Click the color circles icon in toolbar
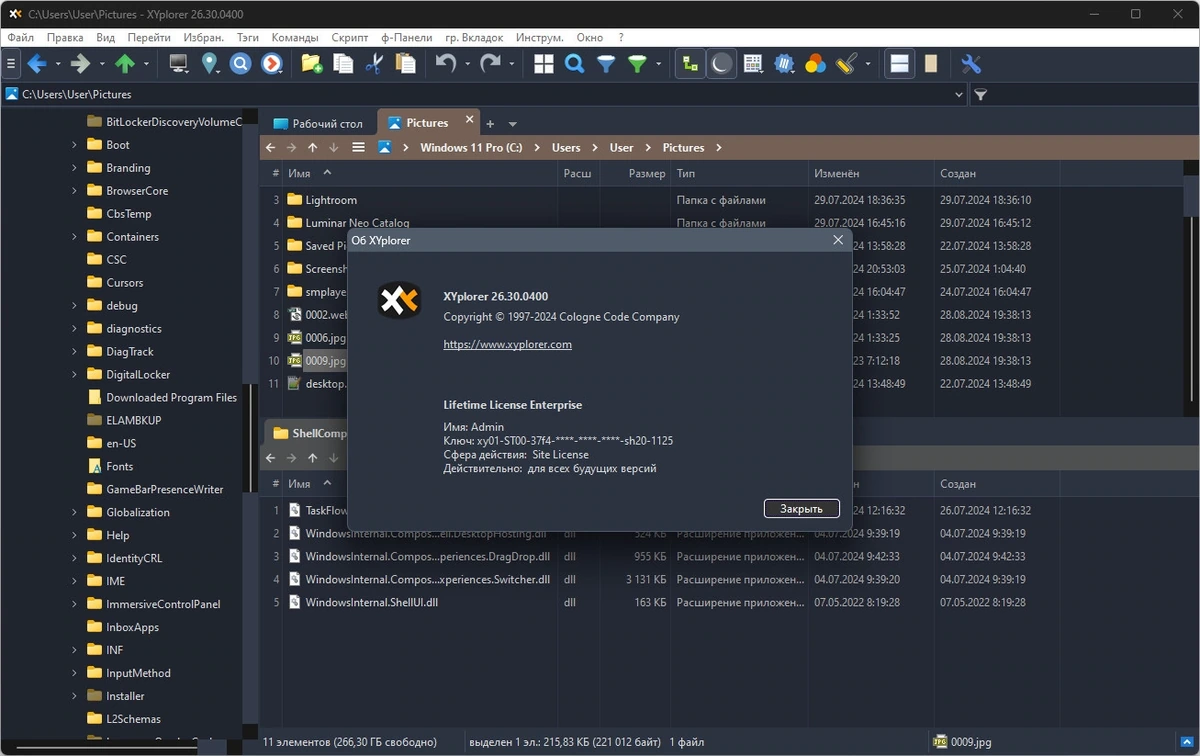Viewport: 1200px width, 756px height. click(x=815, y=64)
